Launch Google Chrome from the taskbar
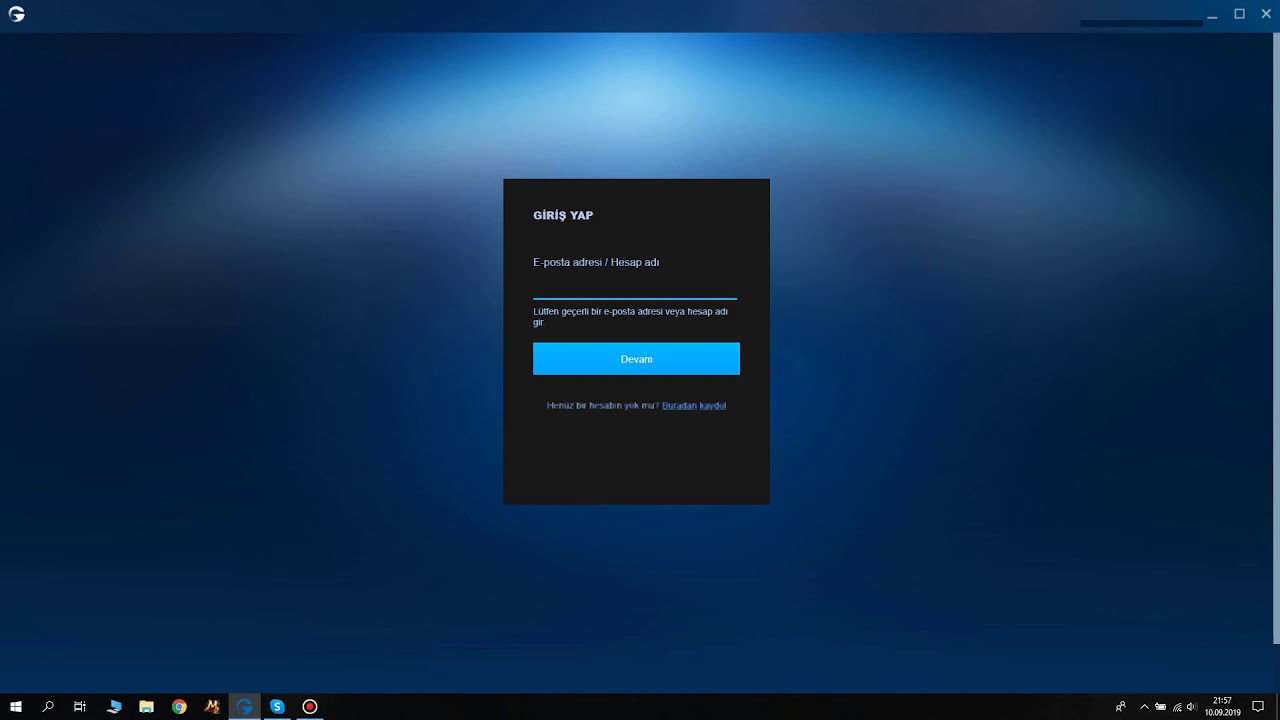 point(179,707)
